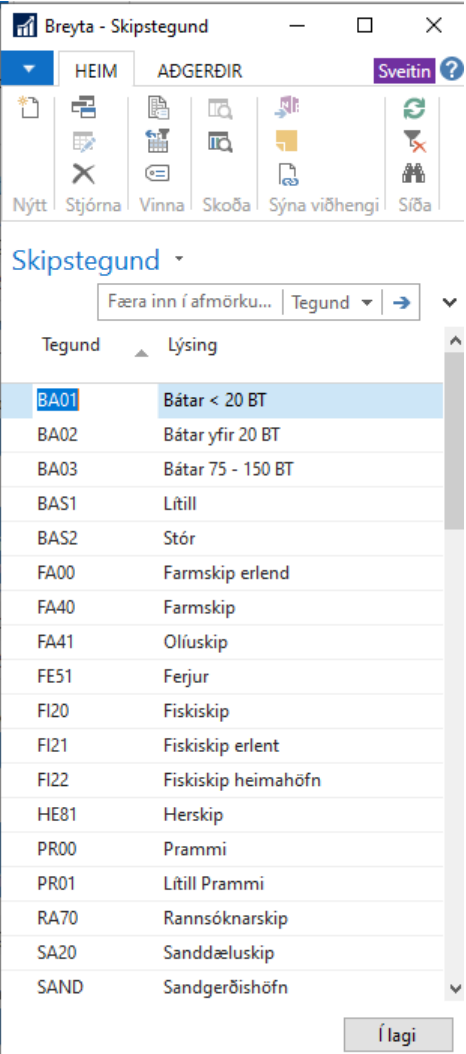Click the vertical scrollbar down arrow

click(x=455, y=988)
